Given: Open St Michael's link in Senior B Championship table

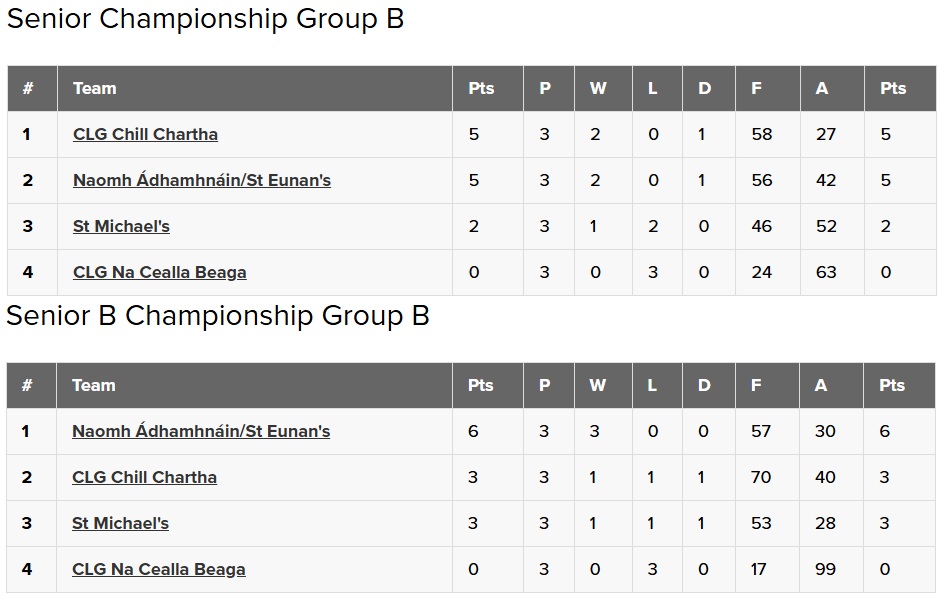Looking at the screenshot, I should click(120, 523).
